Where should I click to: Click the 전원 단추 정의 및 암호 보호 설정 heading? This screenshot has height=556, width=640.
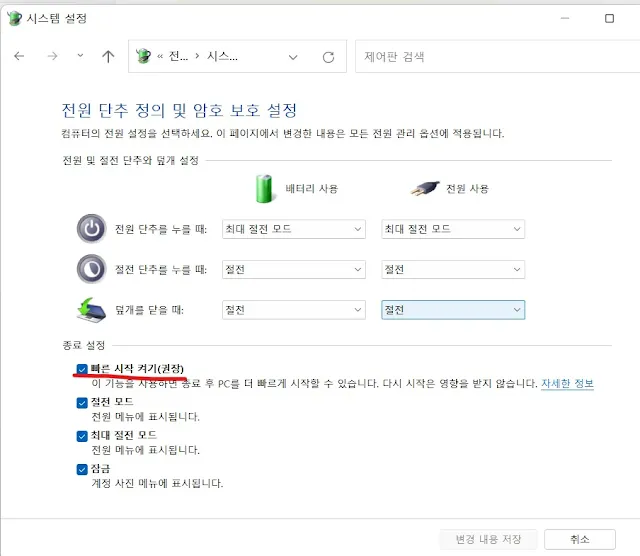(179, 110)
